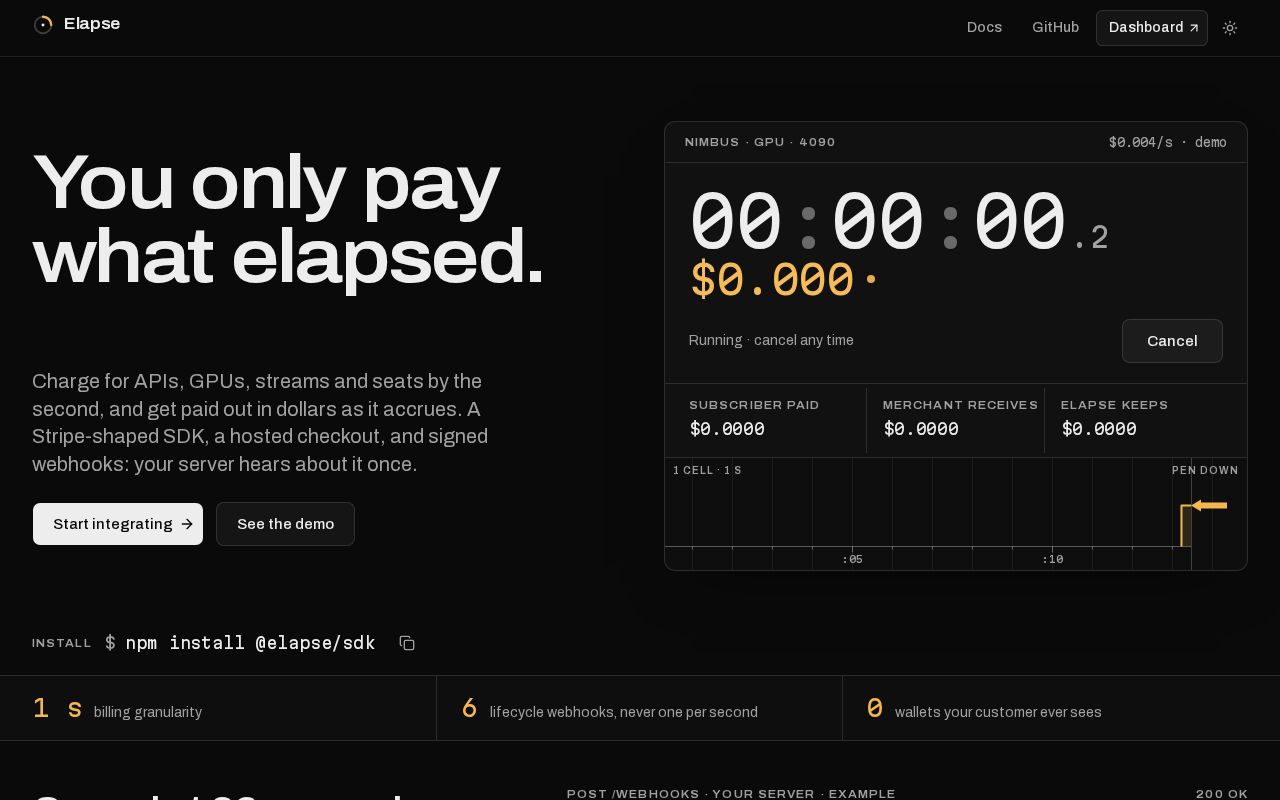The height and width of the screenshot is (800, 1280).
Task: Open the Dashboard button
Action: (1152, 28)
